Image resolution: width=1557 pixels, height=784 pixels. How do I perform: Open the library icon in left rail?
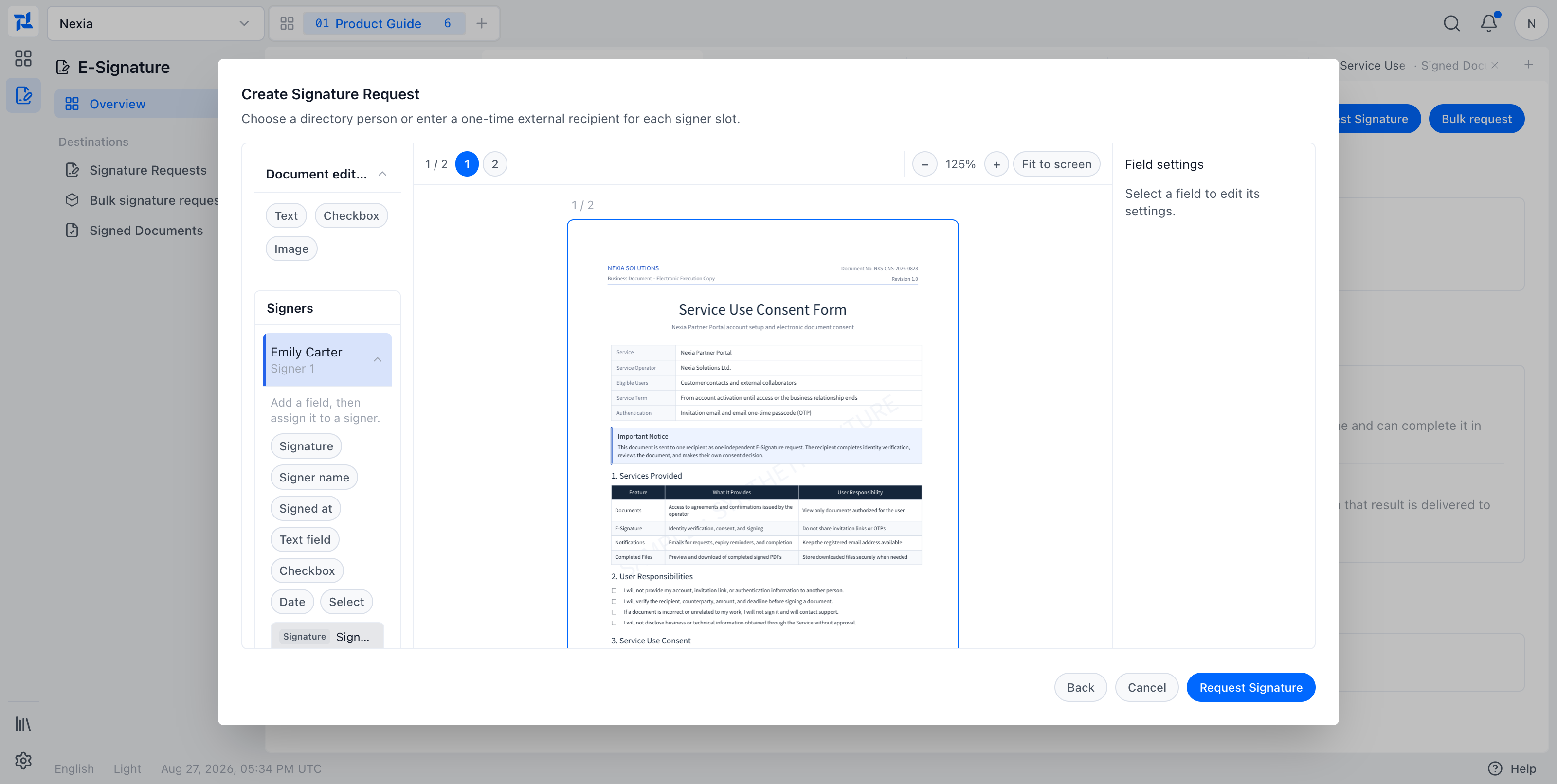point(23,724)
